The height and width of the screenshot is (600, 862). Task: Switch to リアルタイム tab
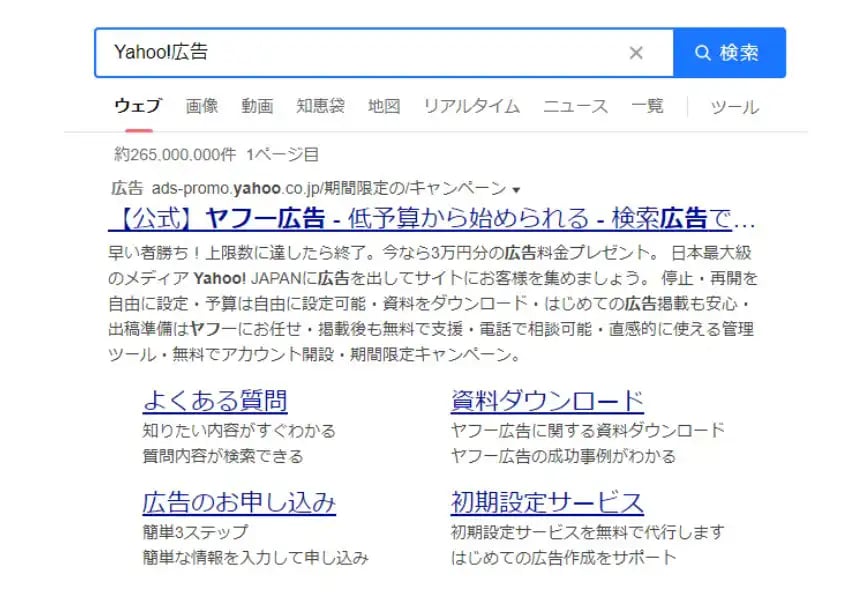[x=472, y=106]
